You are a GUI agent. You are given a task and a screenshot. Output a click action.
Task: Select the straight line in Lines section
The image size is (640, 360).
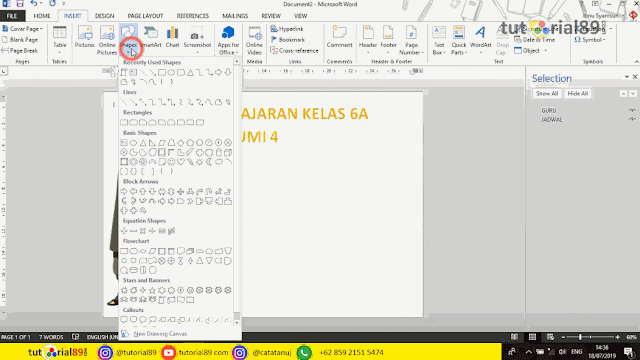[x=124, y=102]
